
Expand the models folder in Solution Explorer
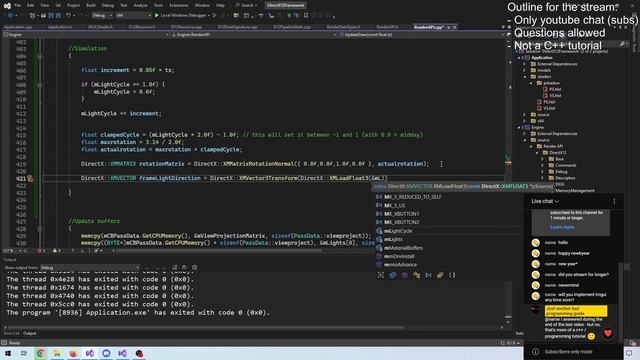(x=525, y=70)
